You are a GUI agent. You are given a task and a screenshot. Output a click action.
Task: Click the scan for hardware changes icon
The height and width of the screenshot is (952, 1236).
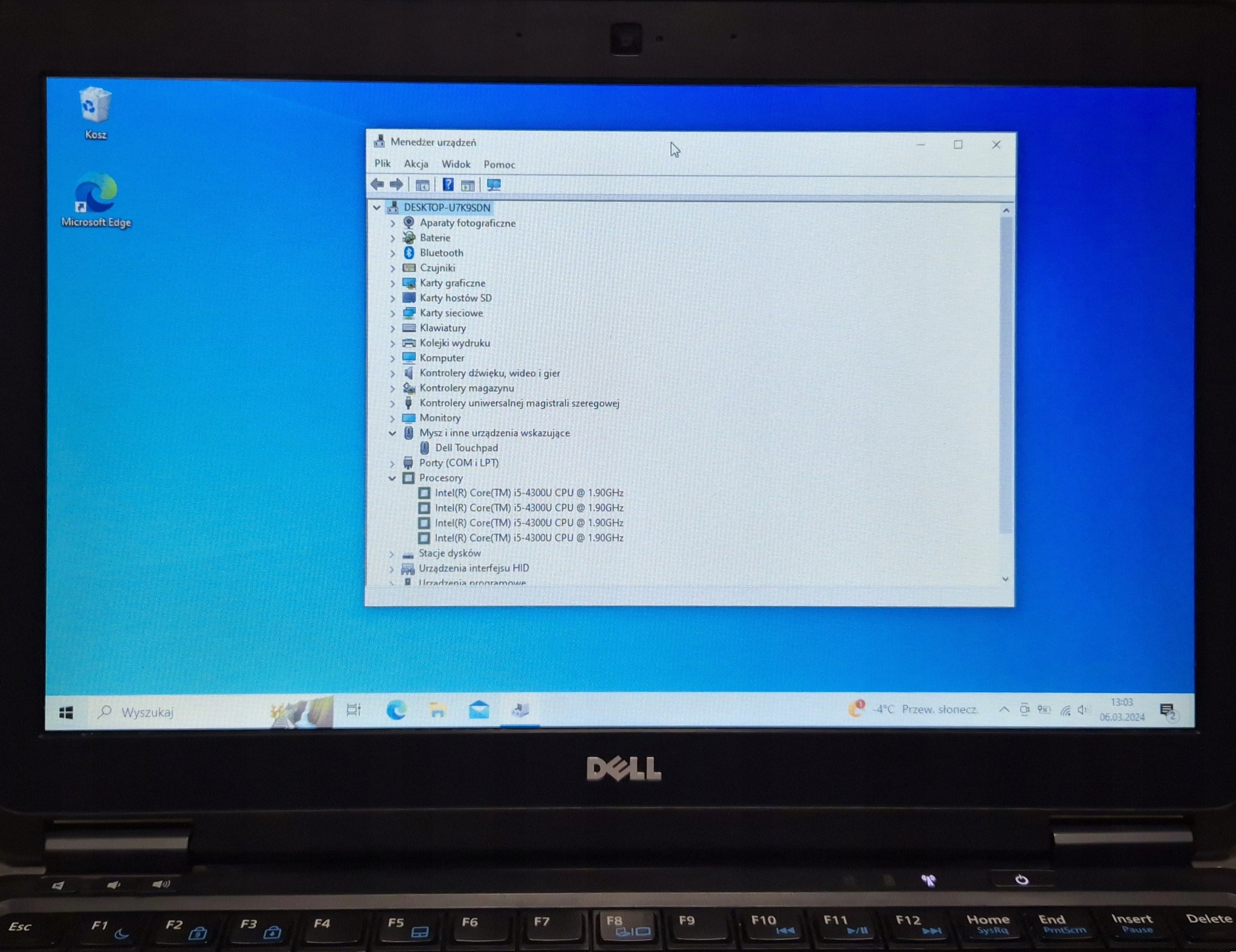click(493, 185)
